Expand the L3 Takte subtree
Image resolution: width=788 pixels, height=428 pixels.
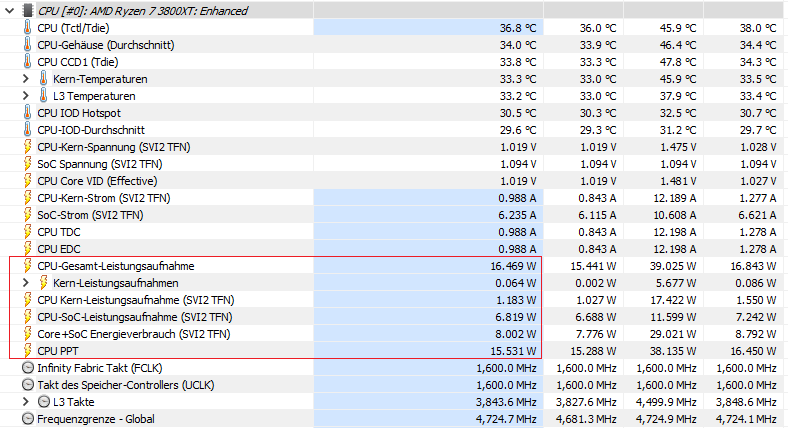[26, 402]
